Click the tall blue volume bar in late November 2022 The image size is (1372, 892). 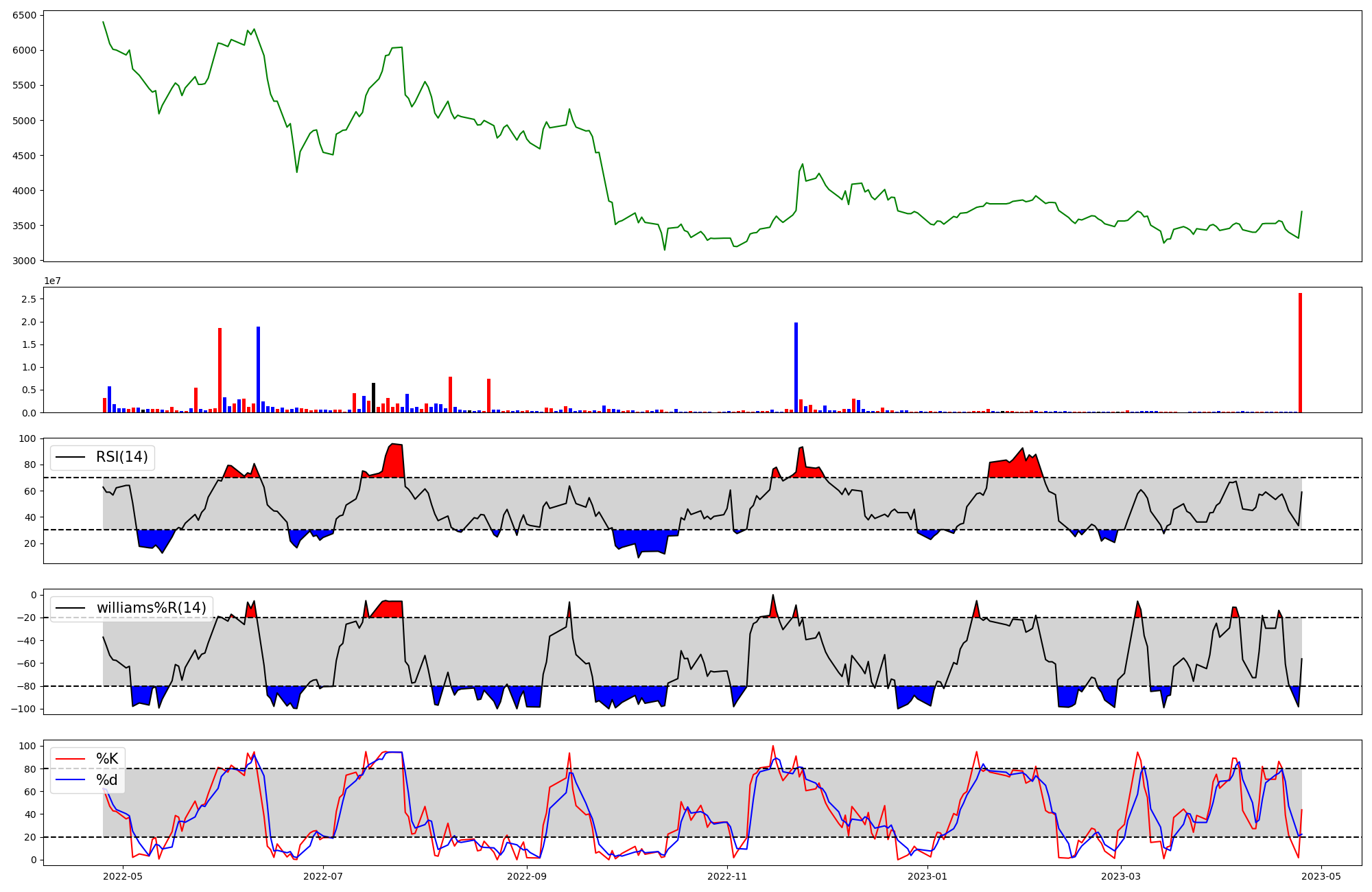796,367
